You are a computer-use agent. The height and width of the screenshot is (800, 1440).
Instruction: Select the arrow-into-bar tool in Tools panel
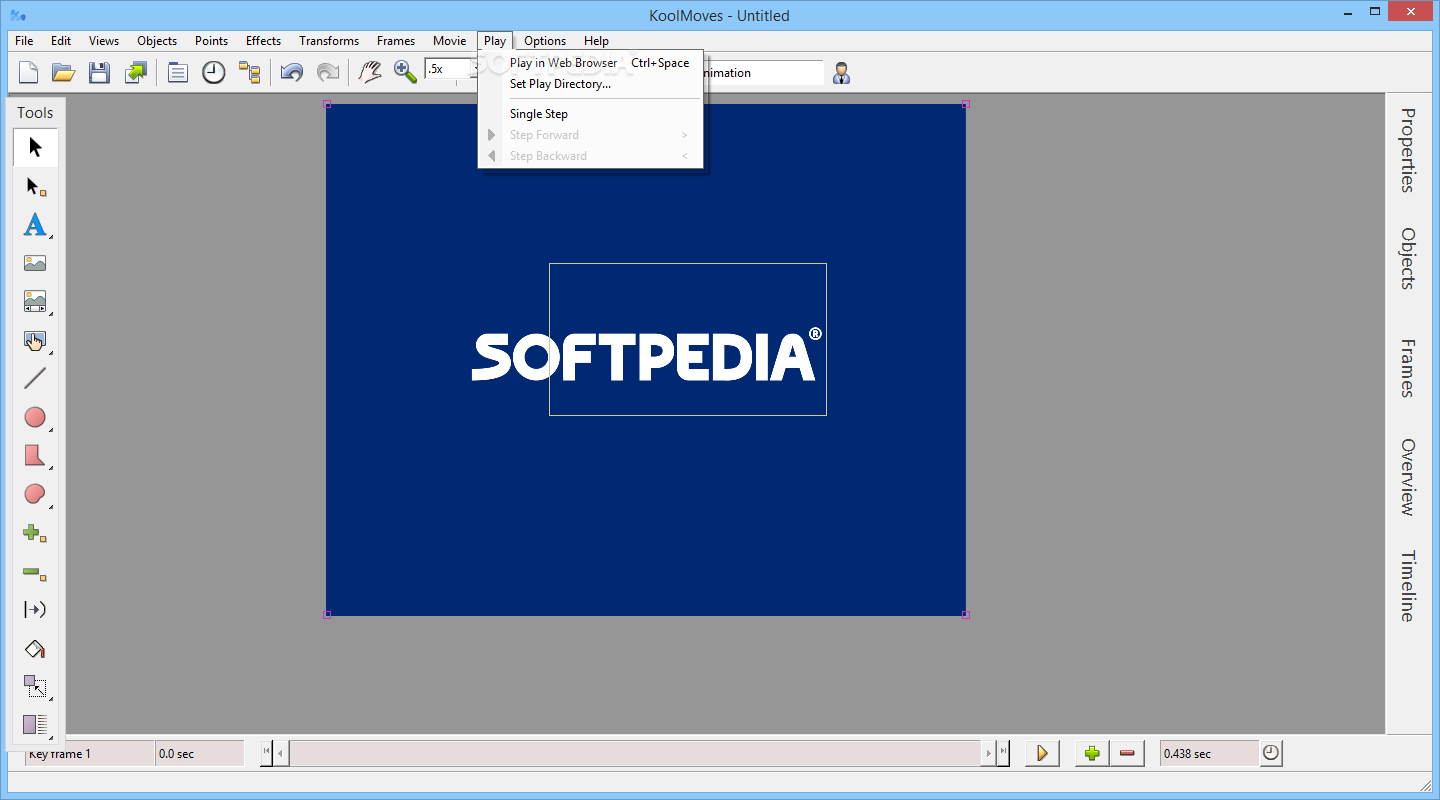click(35, 610)
